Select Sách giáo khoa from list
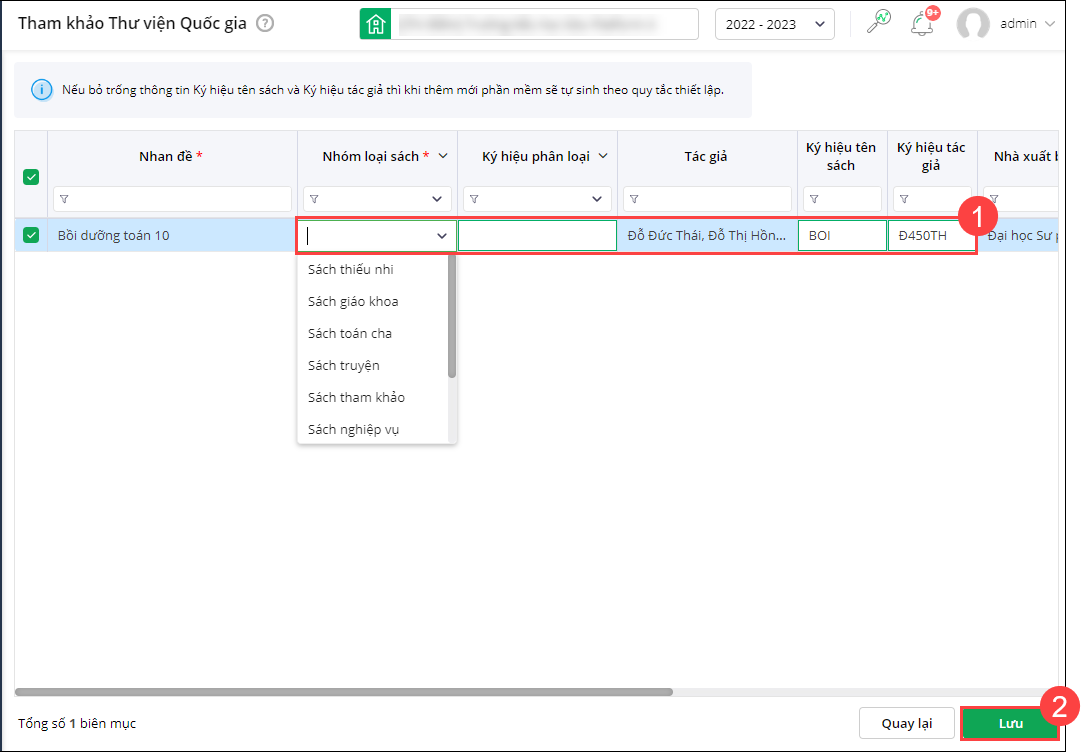The image size is (1081, 752). point(353,301)
